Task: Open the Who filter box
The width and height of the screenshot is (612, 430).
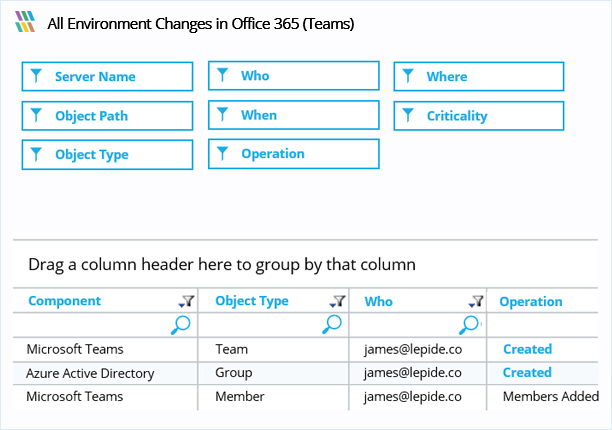Action: pyautogui.click(x=294, y=76)
